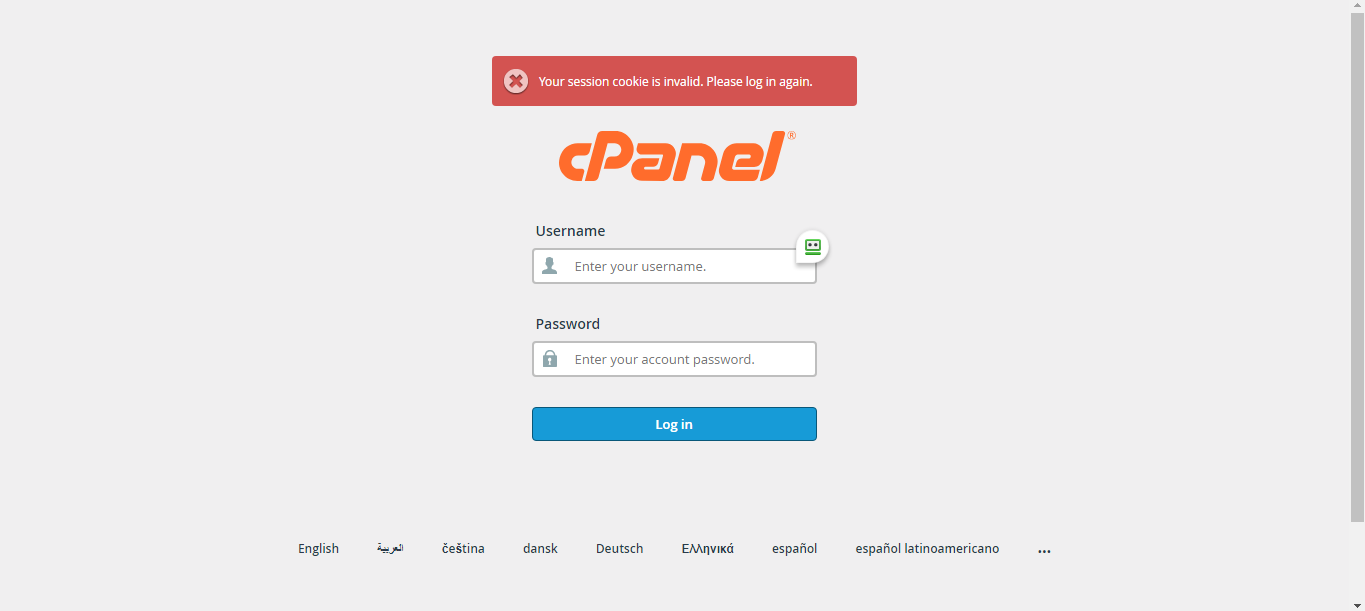This screenshot has height=611, width=1365.
Task: Select English language
Action: (x=318, y=549)
